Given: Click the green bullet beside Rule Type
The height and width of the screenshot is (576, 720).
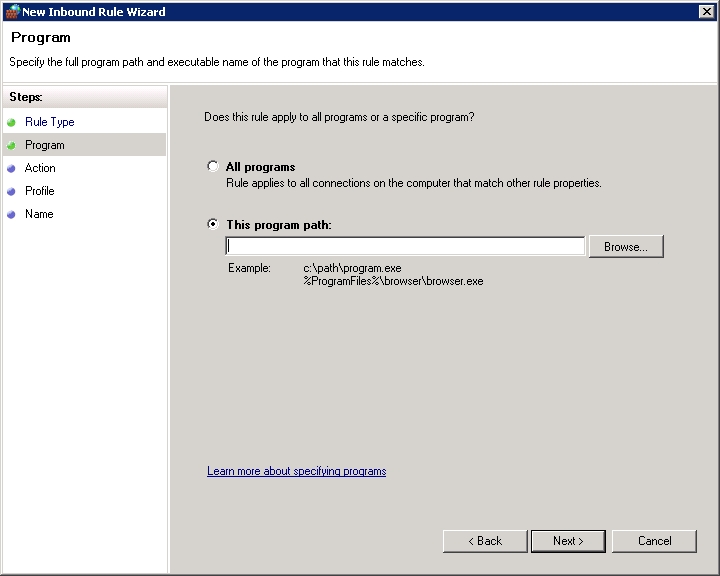Looking at the screenshot, I should 11,122.
